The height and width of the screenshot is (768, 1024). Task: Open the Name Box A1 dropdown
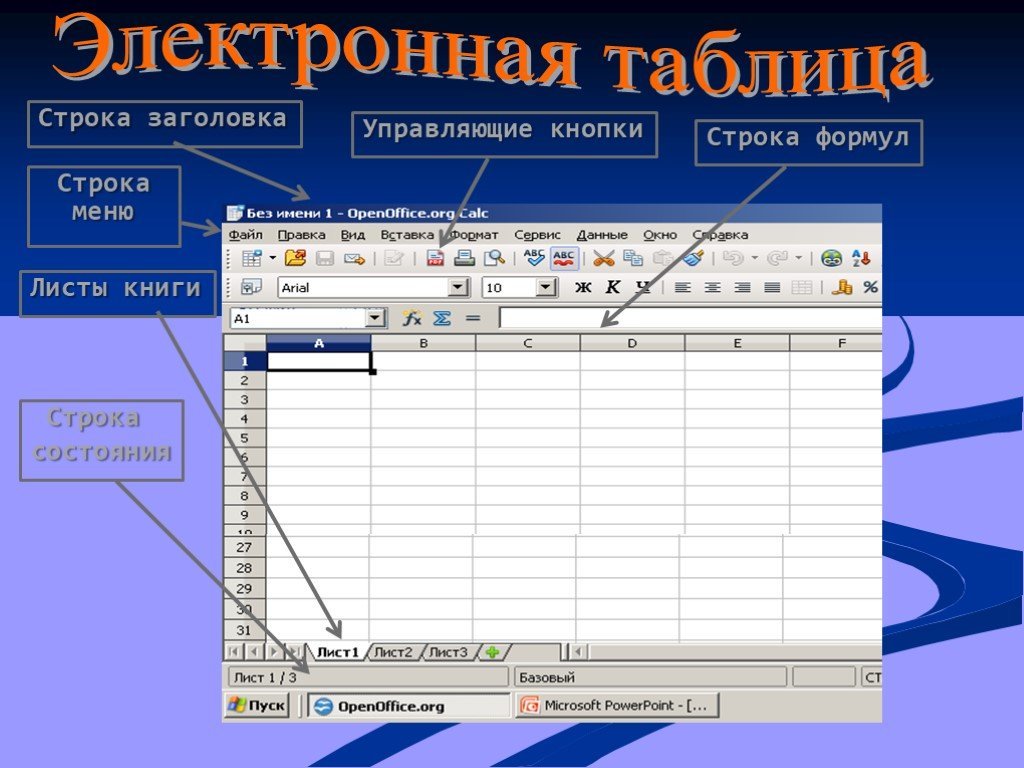[x=375, y=318]
